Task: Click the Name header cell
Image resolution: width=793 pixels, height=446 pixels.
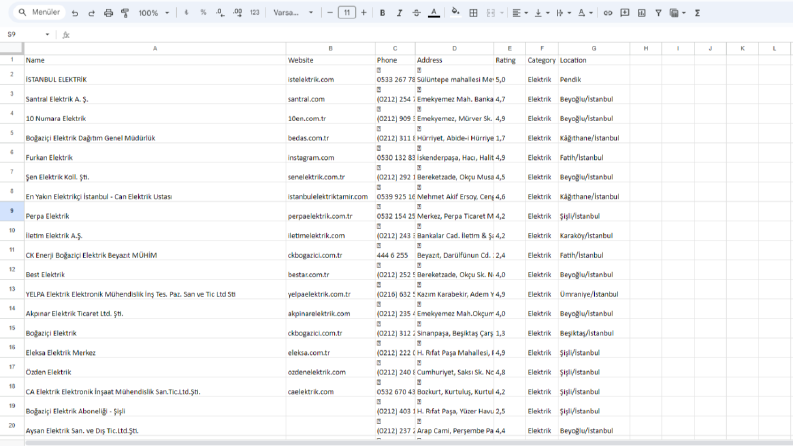Action: tap(155, 60)
